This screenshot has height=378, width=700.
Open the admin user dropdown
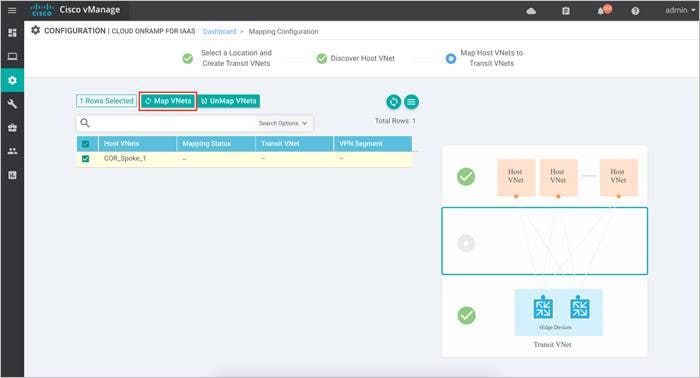click(x=680, y=10)
